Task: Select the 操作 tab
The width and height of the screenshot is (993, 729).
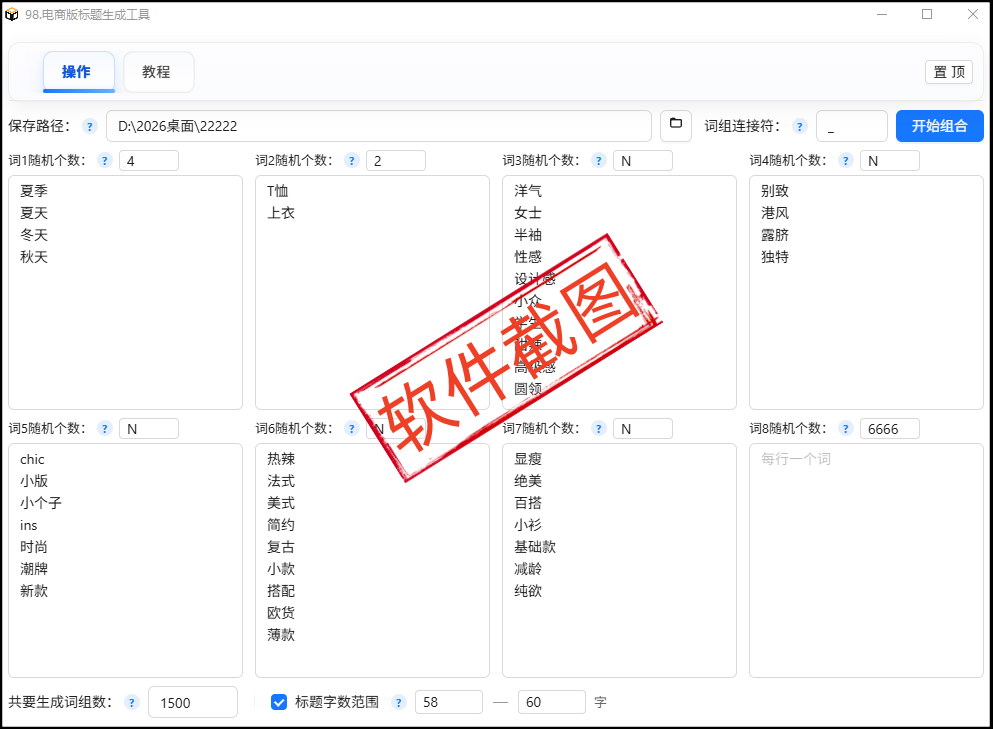Action: pos(77,72)
